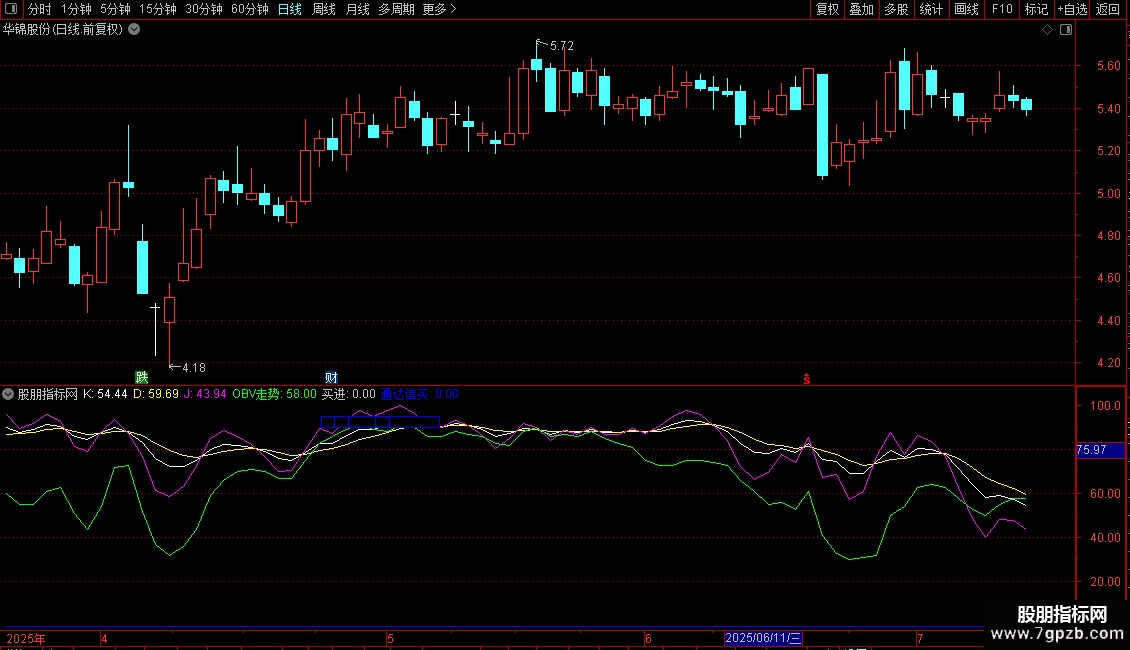Click the 2025/06/11/三 date marker
The width and height of the screenshot is (1130, 650).
(763, 638)
